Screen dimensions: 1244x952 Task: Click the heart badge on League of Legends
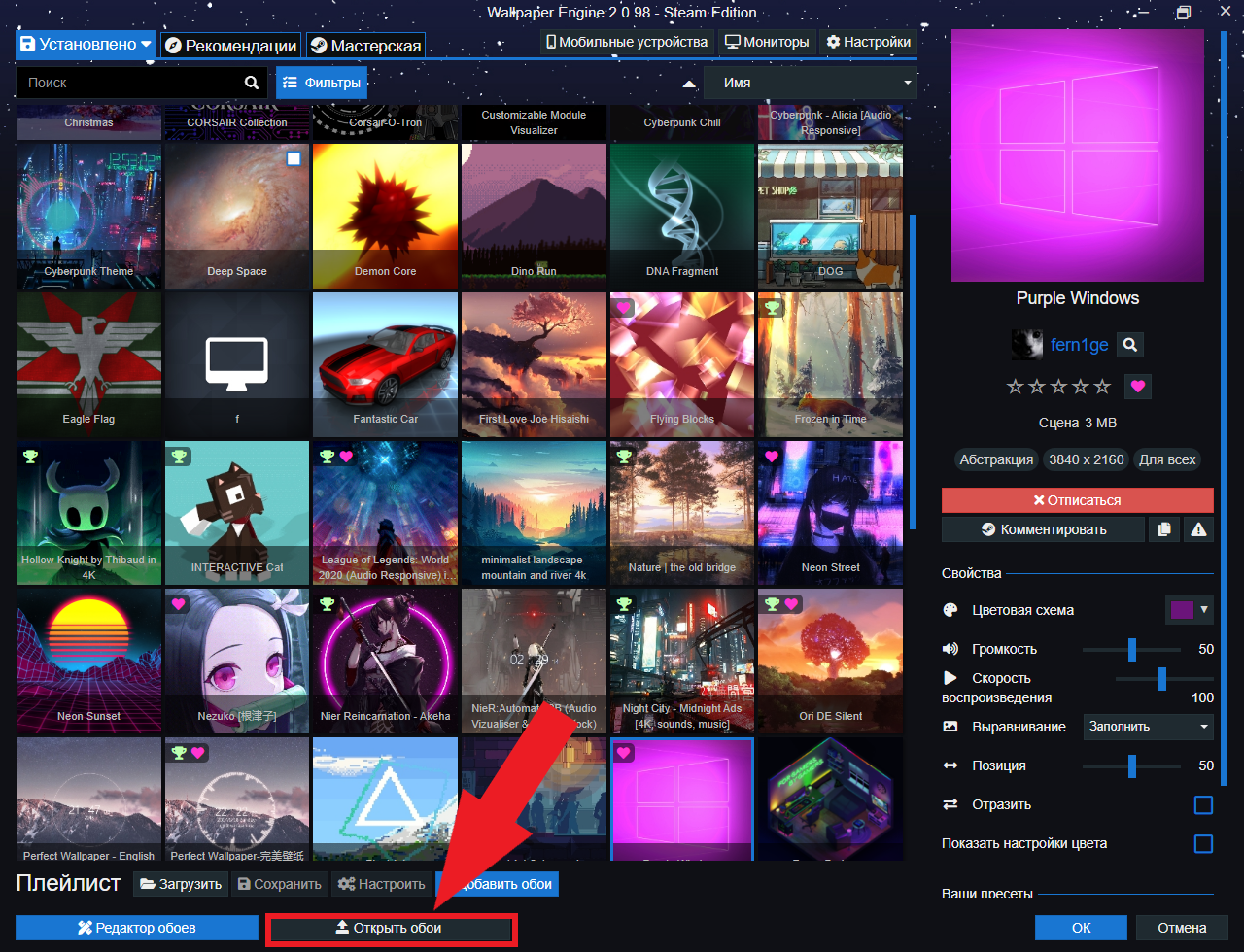click(x=347, y=456)
